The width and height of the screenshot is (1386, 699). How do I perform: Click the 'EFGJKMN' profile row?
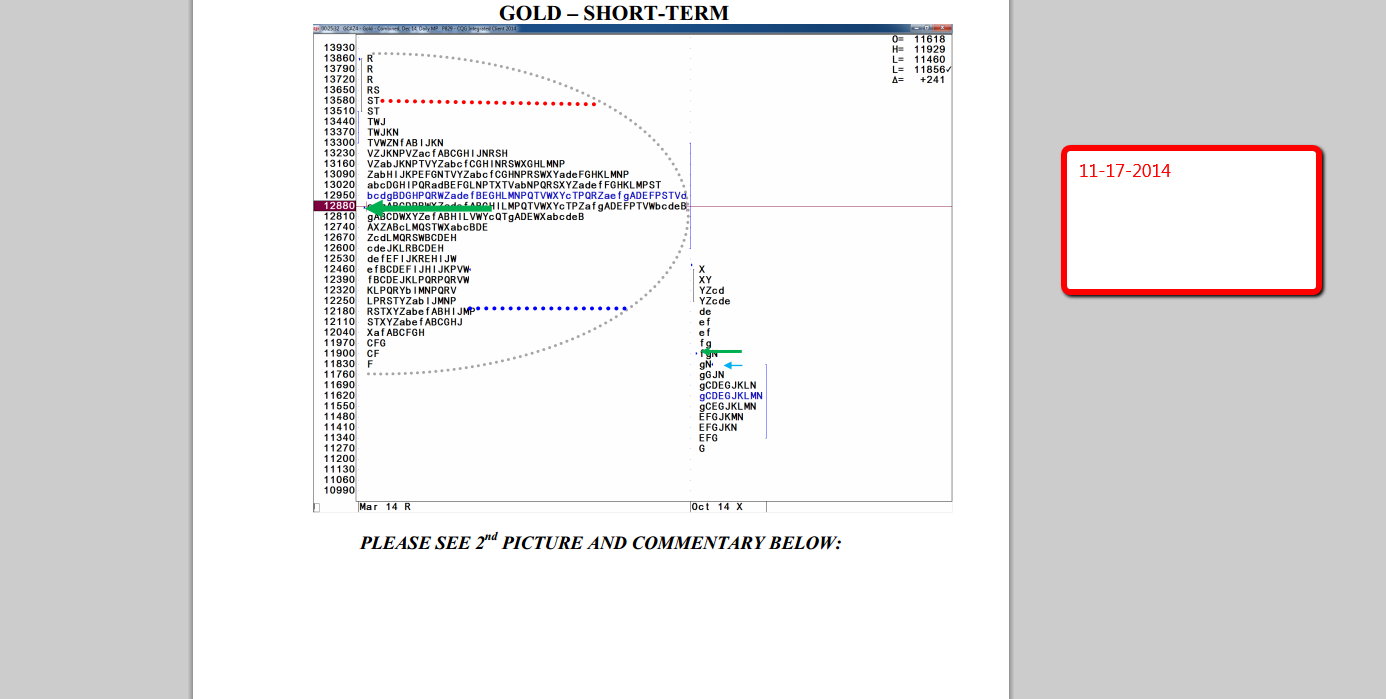720,417
